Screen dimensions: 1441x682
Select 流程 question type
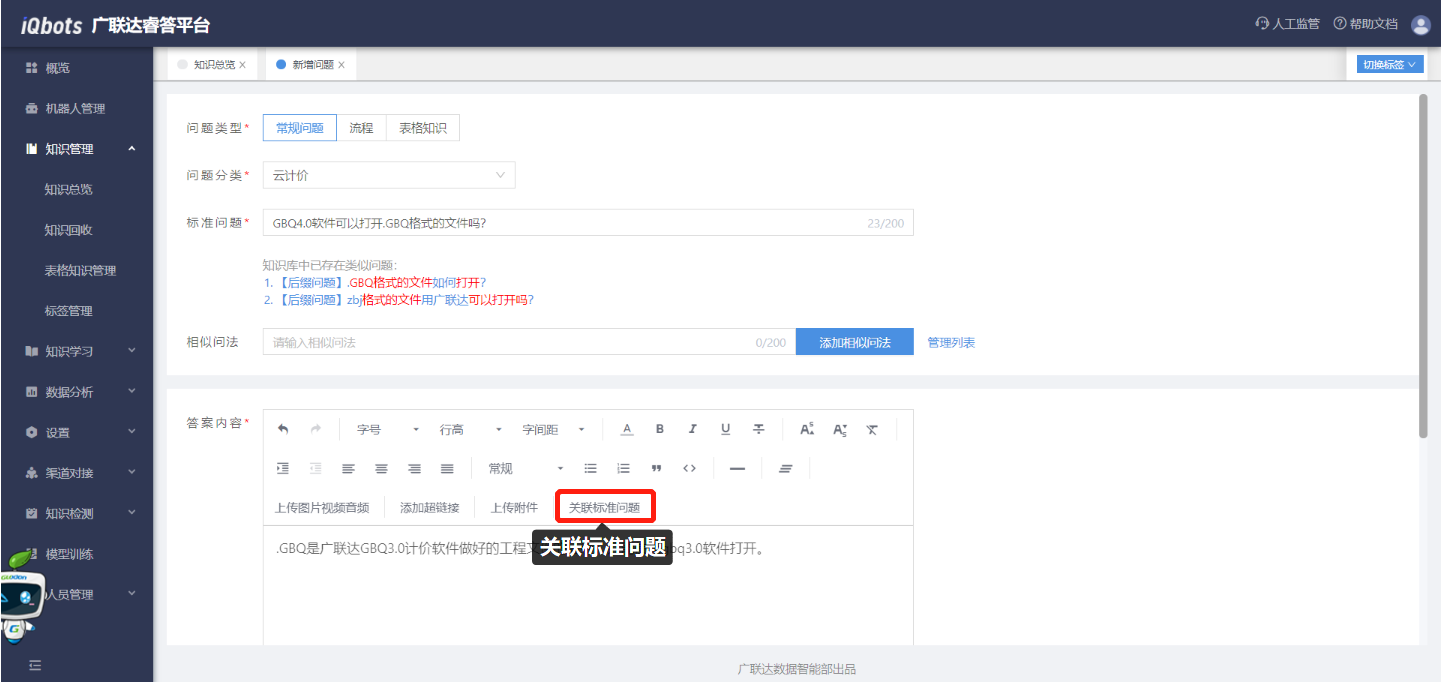tap(361, 128)
